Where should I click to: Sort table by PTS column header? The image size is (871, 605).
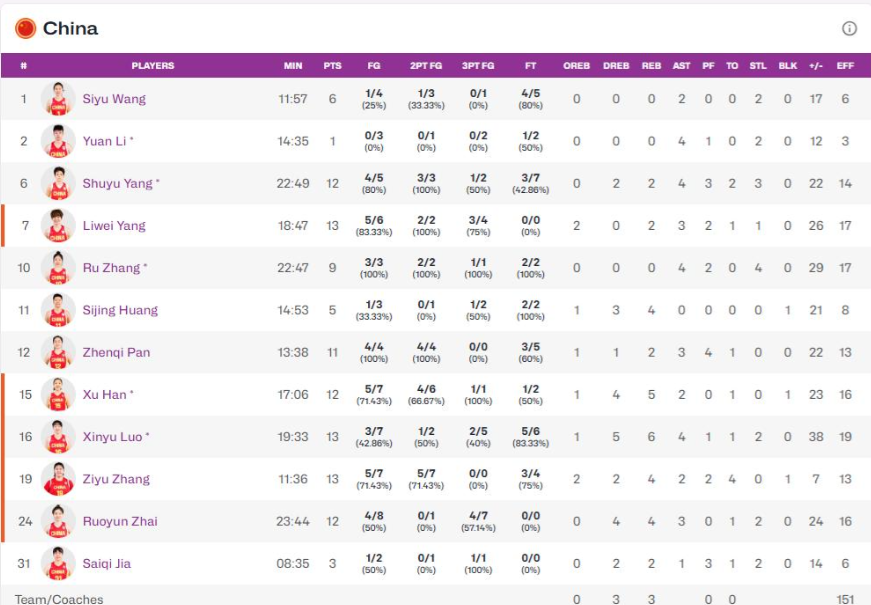(x=332, y=66)
